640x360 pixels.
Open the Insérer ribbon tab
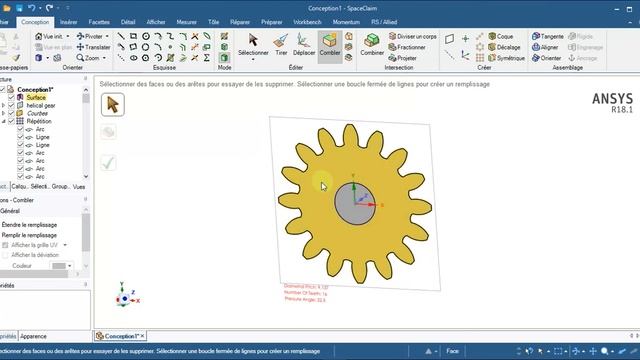click(69, 22)
